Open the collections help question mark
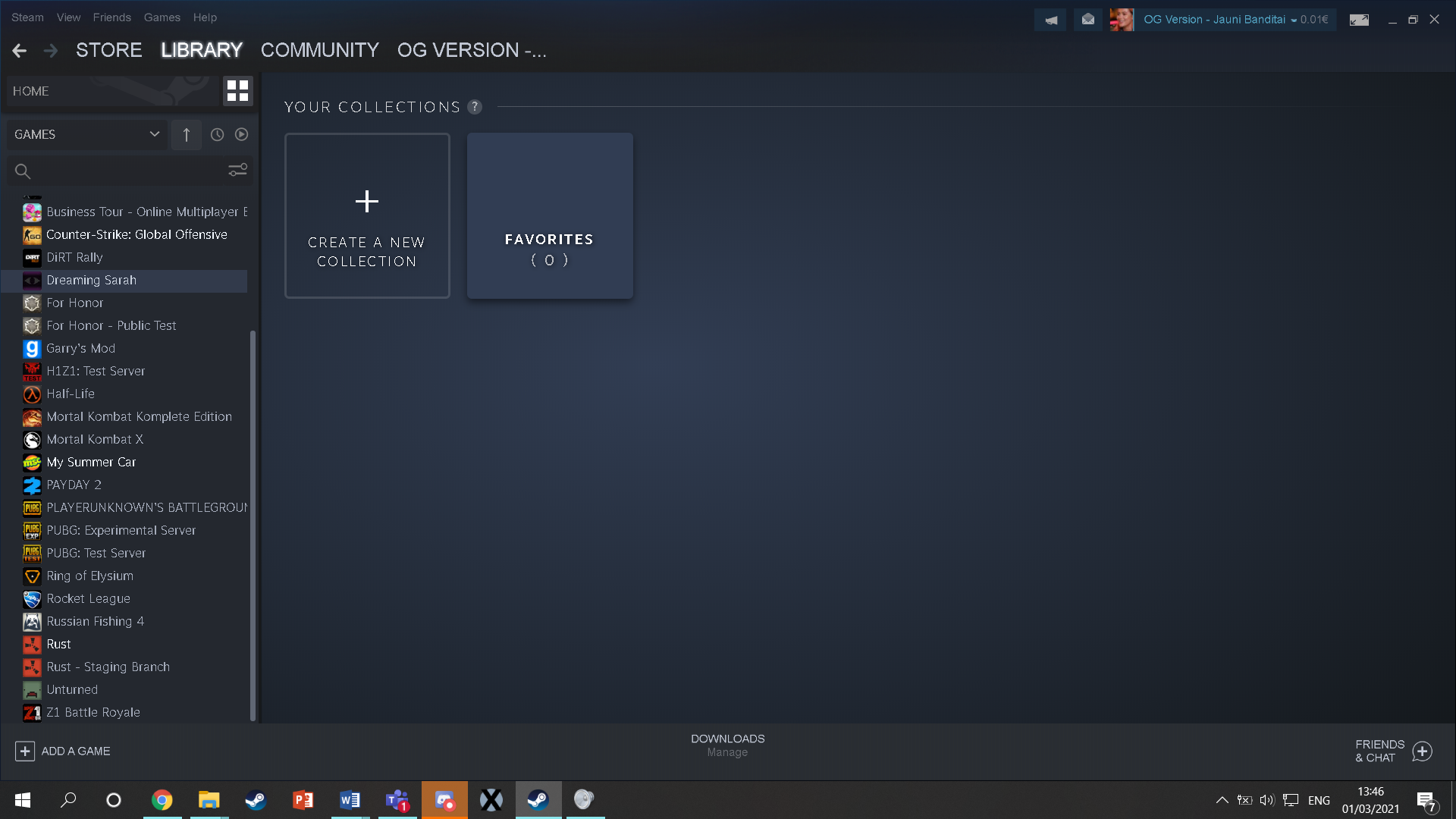This screenshot has width=1456, height=819. (x=475, y=107)
